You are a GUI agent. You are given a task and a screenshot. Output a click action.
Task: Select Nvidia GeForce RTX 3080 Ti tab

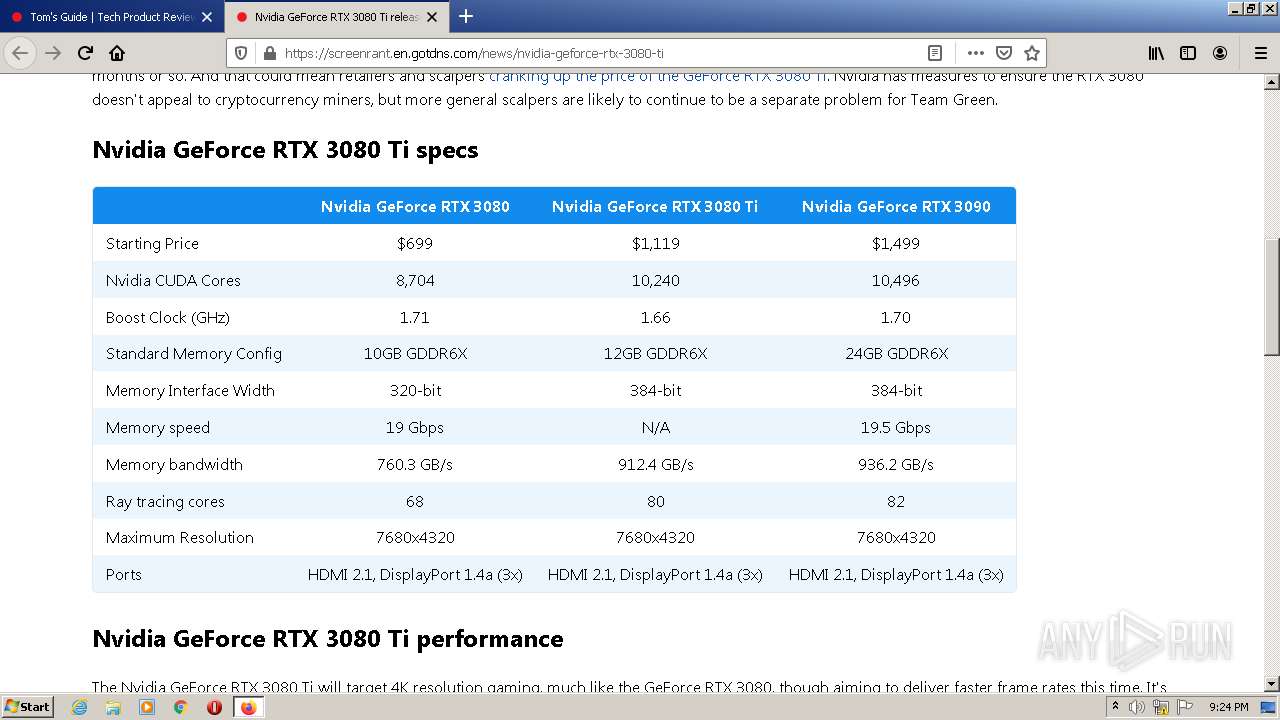pos(337,17)
